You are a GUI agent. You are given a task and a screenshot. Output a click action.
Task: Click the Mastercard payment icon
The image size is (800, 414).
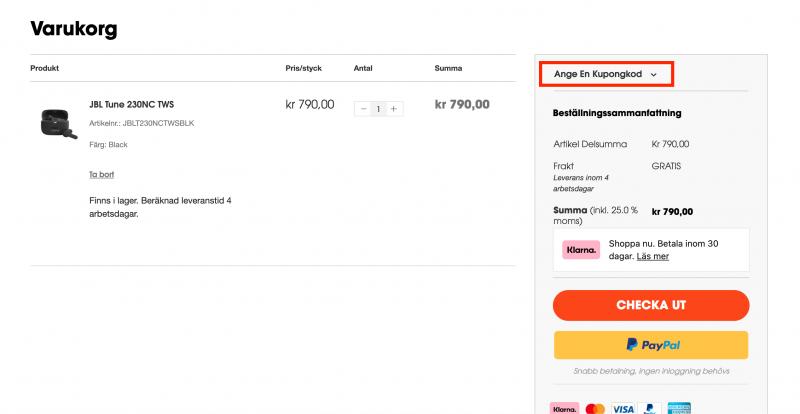pyautogui.click(x=595, y=409)
